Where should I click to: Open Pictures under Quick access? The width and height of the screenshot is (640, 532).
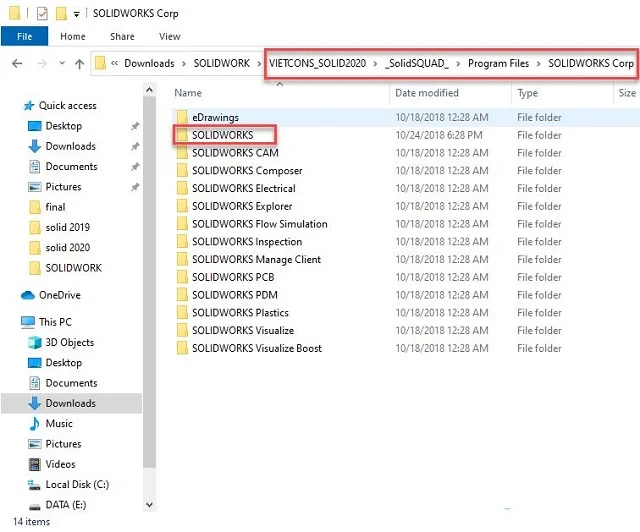click(63, 187)
